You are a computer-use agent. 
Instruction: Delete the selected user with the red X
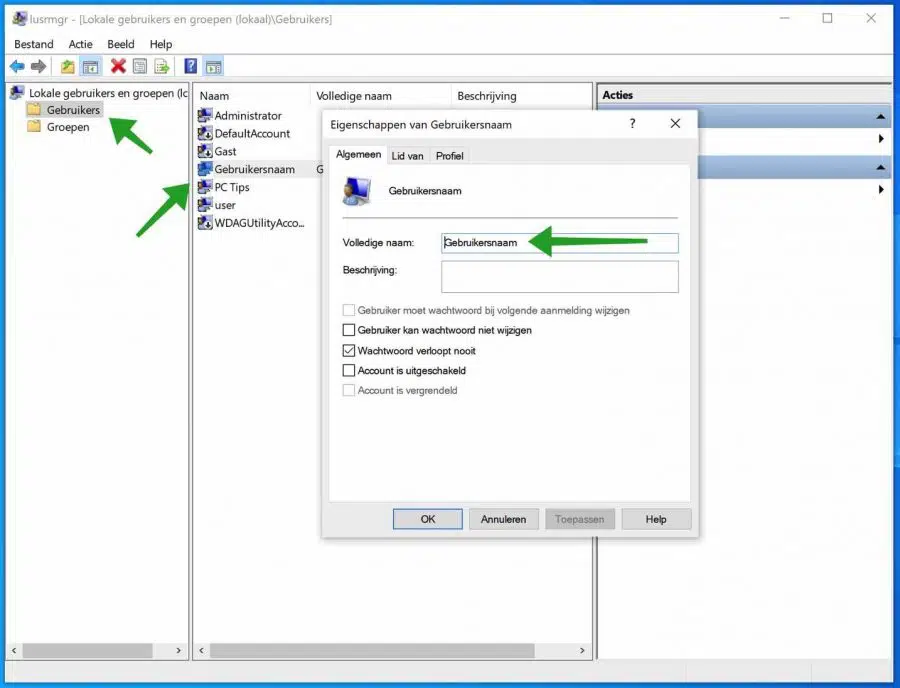[118, 66]
